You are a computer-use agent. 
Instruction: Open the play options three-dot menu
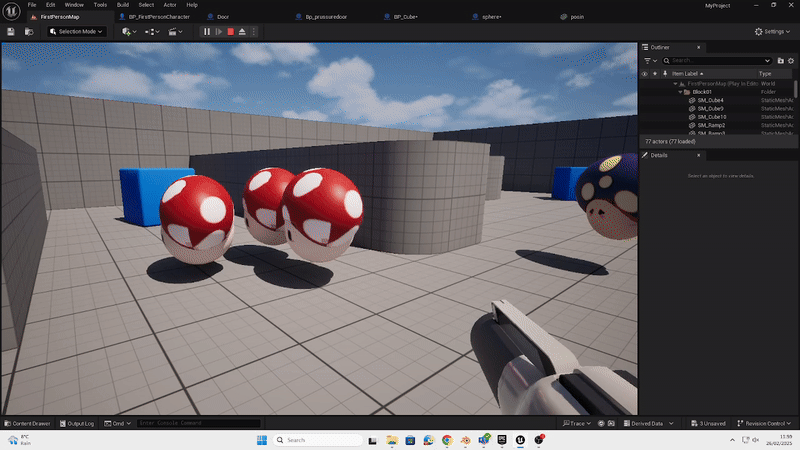pyautogui.click(x=254, y=32)
